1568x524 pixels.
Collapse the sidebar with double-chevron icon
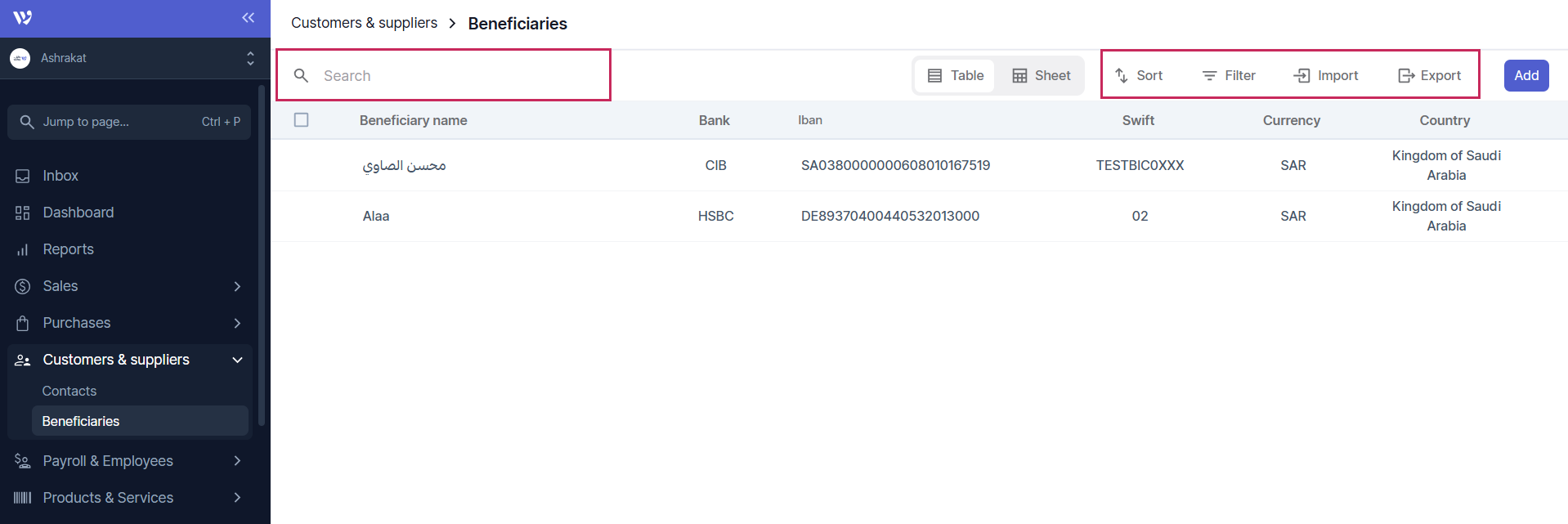[248, 17]
